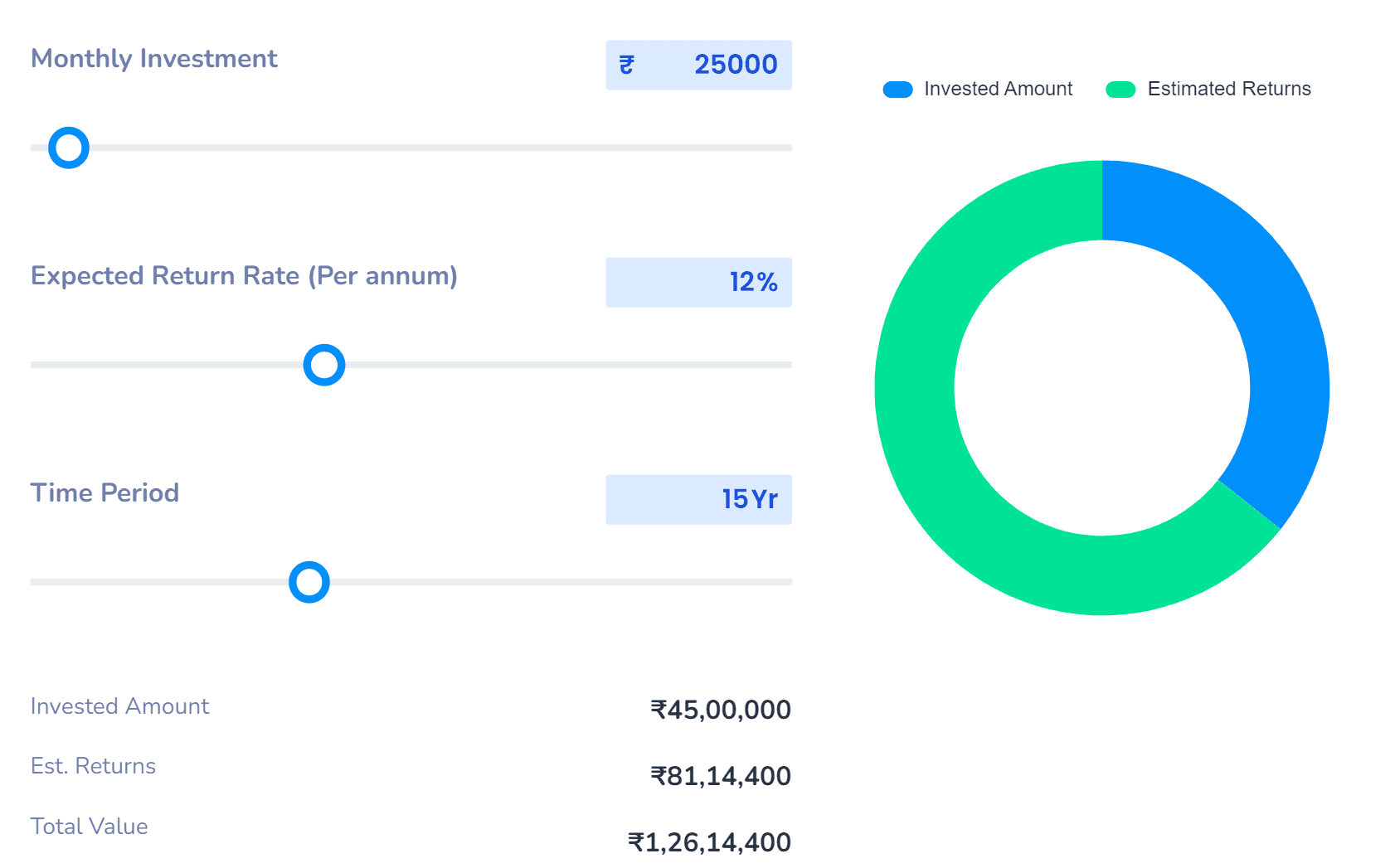Screen dimensions: 1395x868
Task: Click the Time Period slider handle
Action: [x=309, y=582]
